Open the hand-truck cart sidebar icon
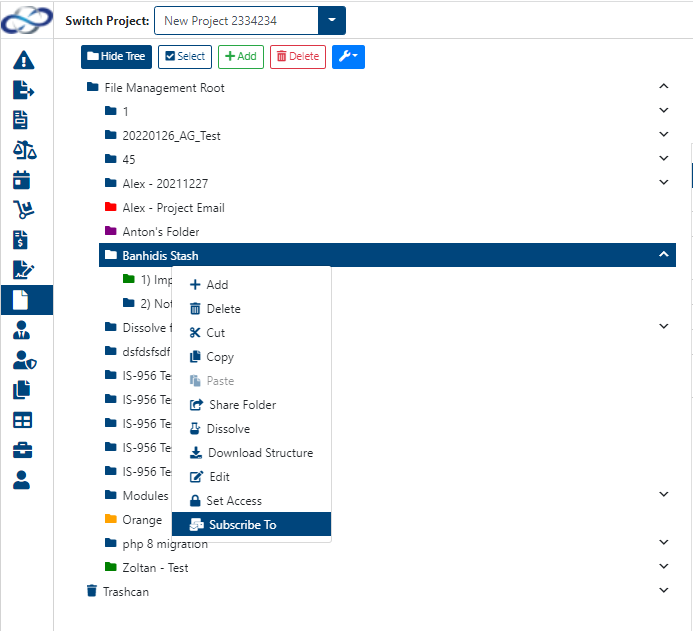This screenshot has height=631, width=693. (23, 209)
